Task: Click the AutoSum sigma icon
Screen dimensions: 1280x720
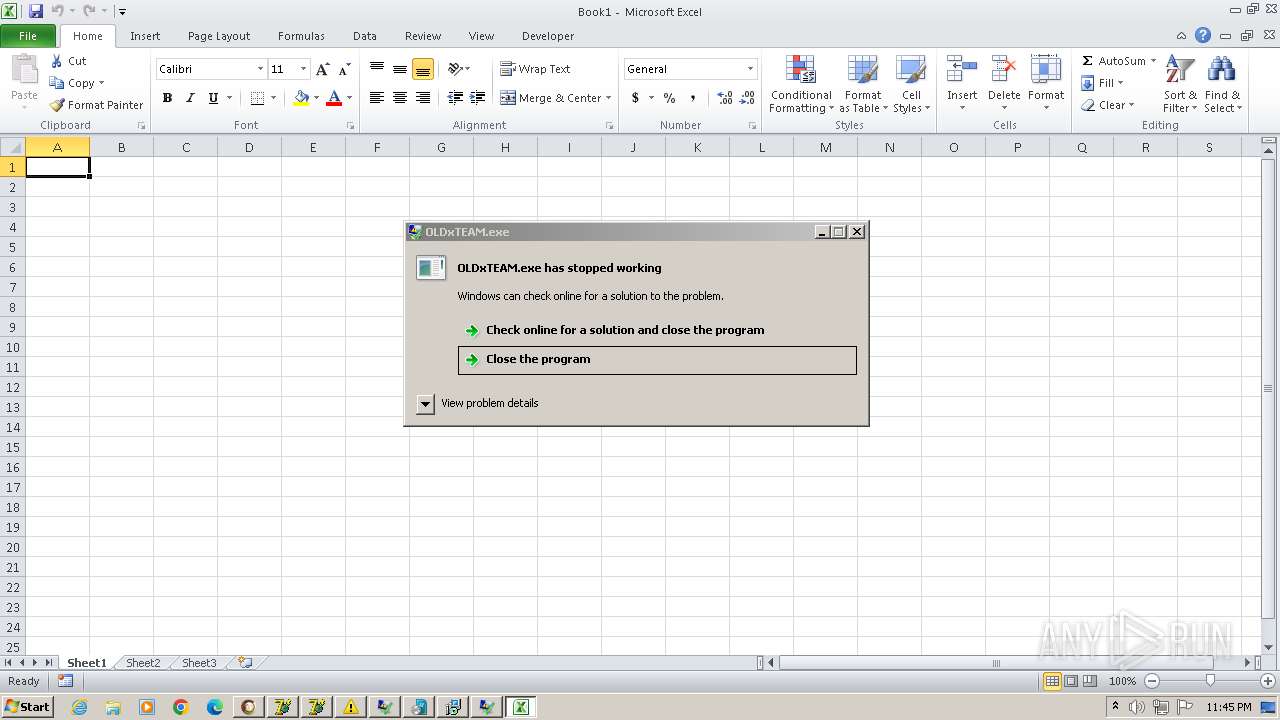Action: [1087, 61]
